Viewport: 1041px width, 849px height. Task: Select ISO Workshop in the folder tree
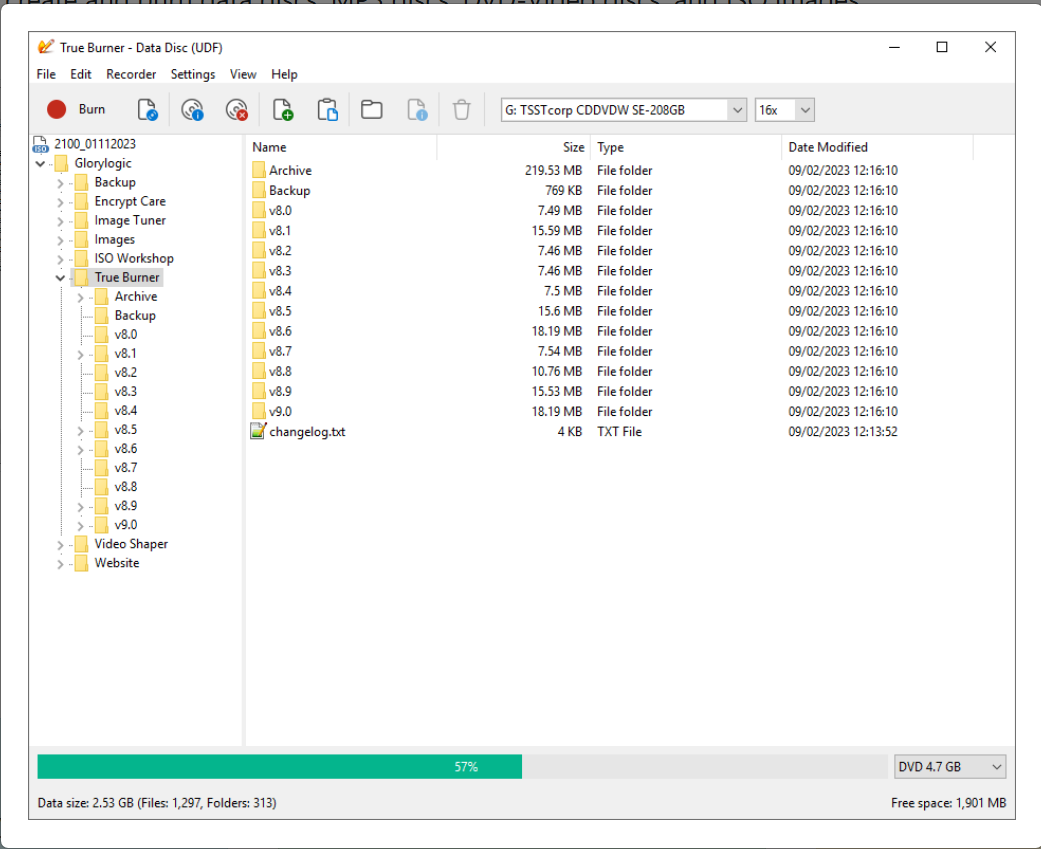(x=134, y=258)
